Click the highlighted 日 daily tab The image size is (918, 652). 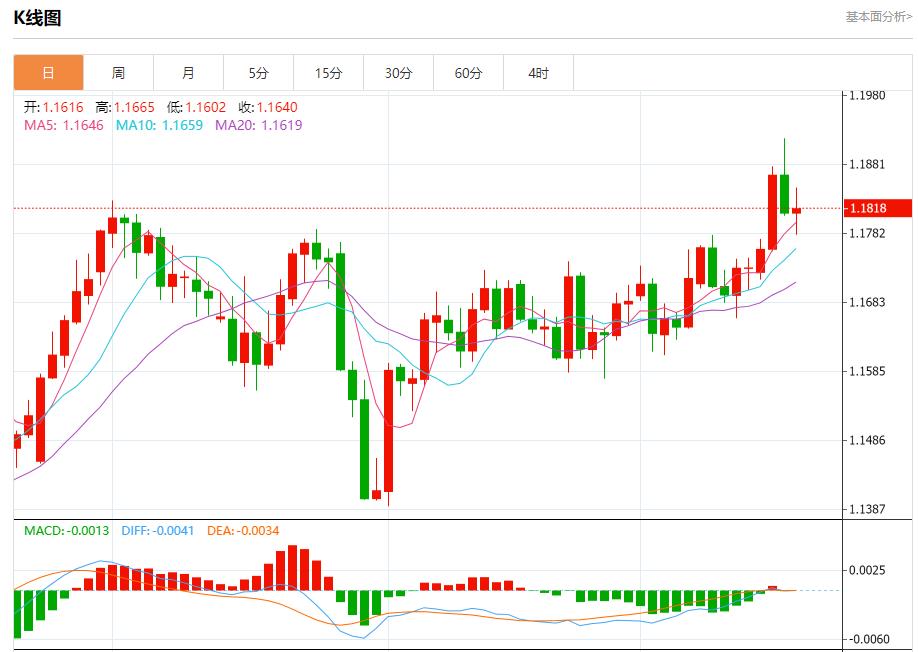pyautogui.click(x=49, y=72)
